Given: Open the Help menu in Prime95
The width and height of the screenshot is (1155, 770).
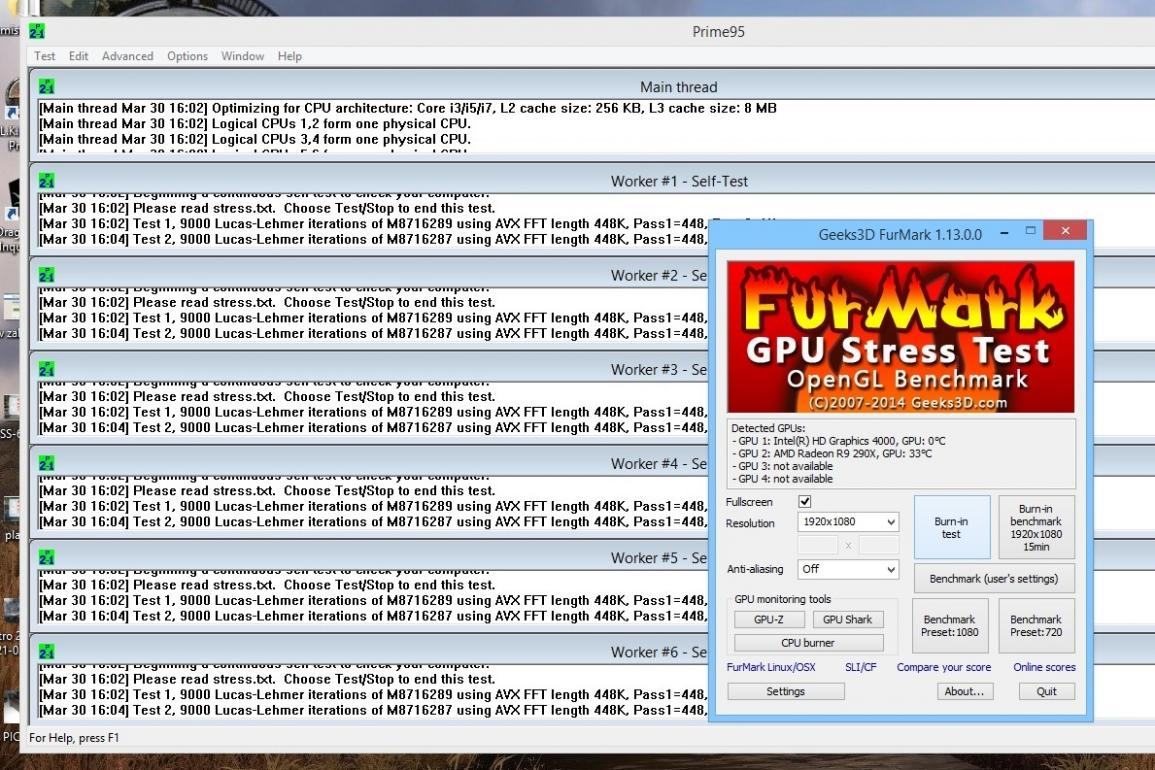Looking at the screenshot, I should point(289,56).
